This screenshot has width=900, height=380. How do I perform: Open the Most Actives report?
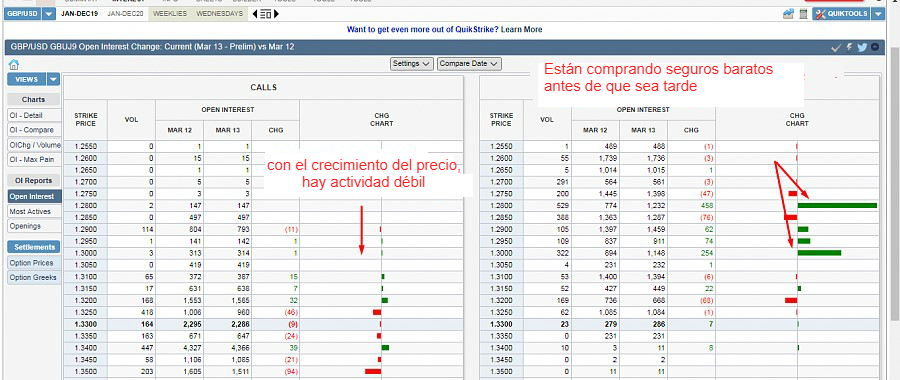[34, 212]
